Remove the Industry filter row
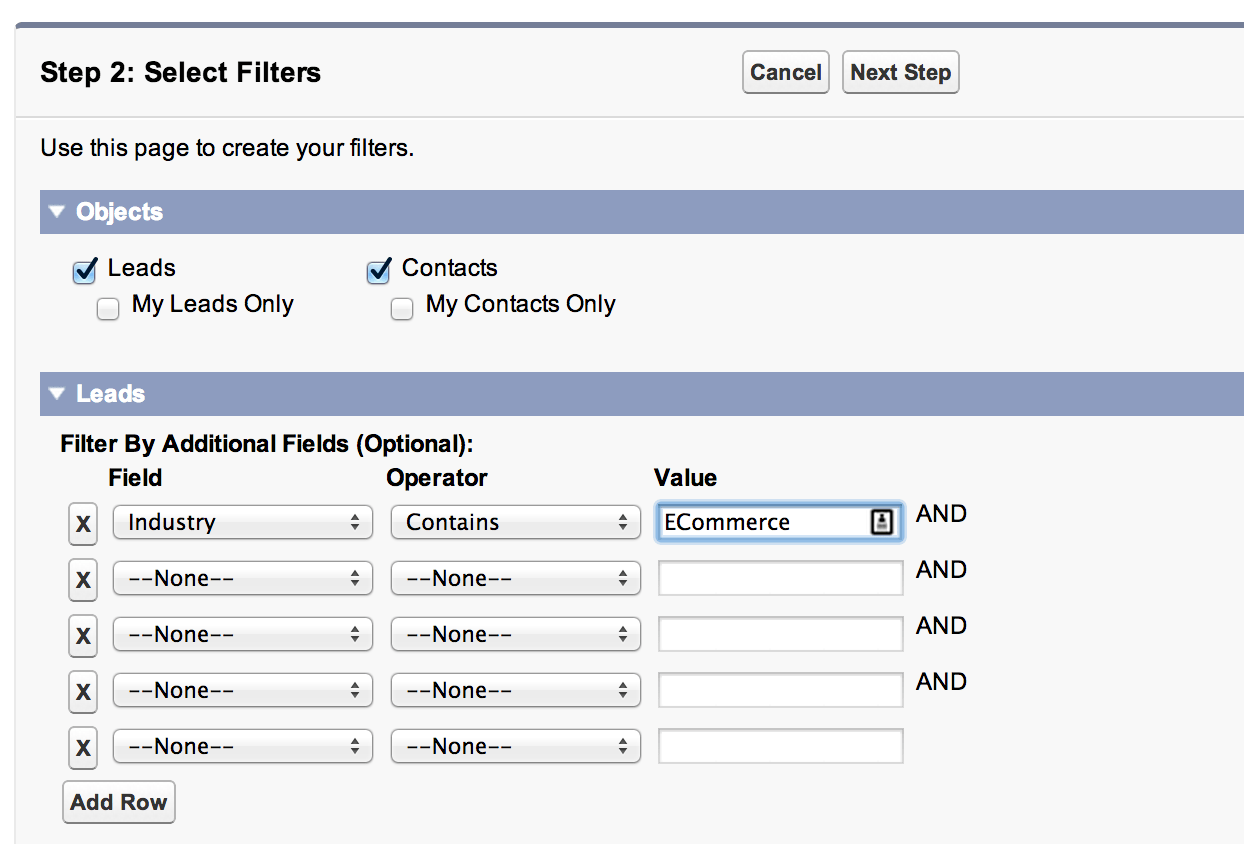This screenshot has width=1244, height=844. pos(83,523)
